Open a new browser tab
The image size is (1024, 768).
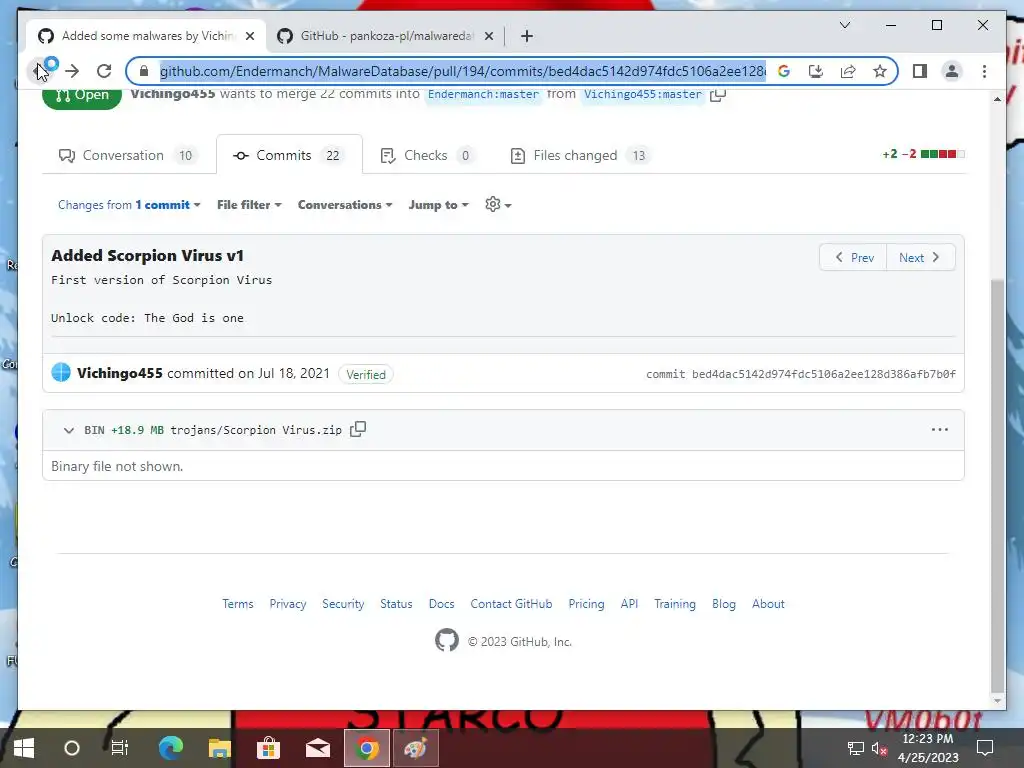tap(527, 36)
